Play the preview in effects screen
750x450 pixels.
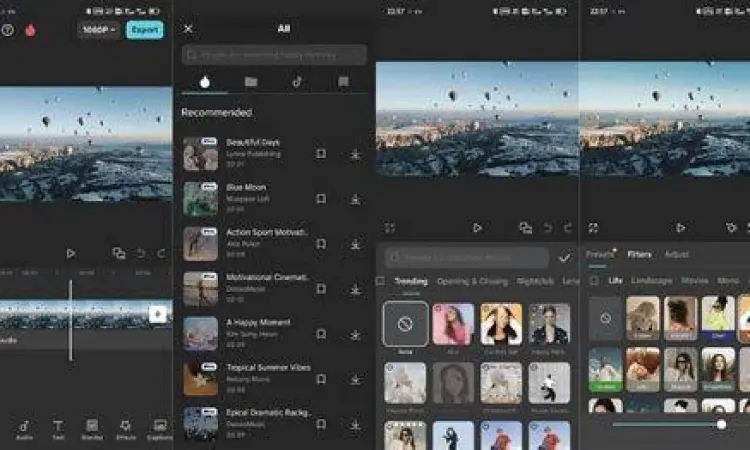(x=477, y=228)
